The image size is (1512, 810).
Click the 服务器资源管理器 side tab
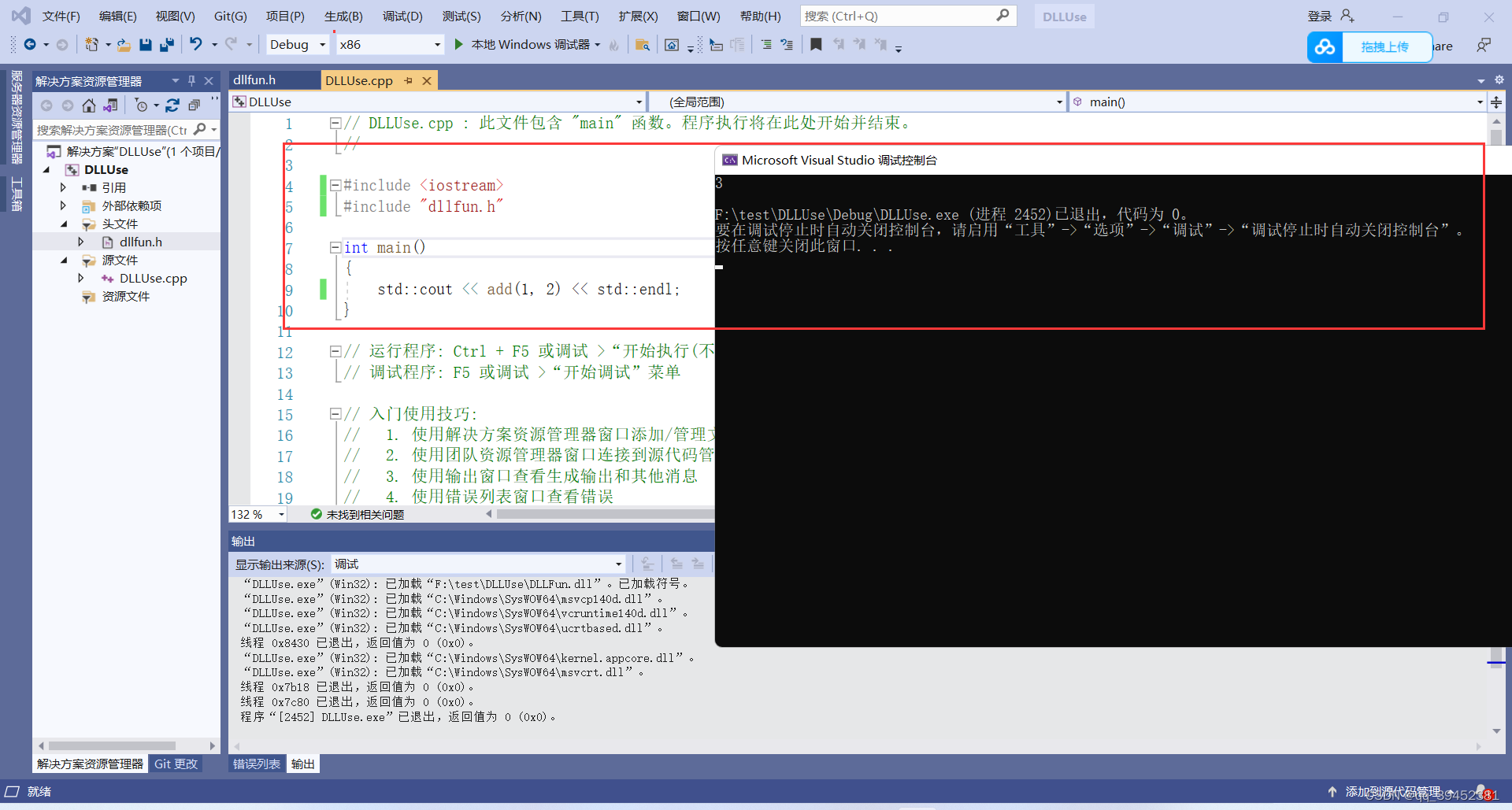point(17,117)
